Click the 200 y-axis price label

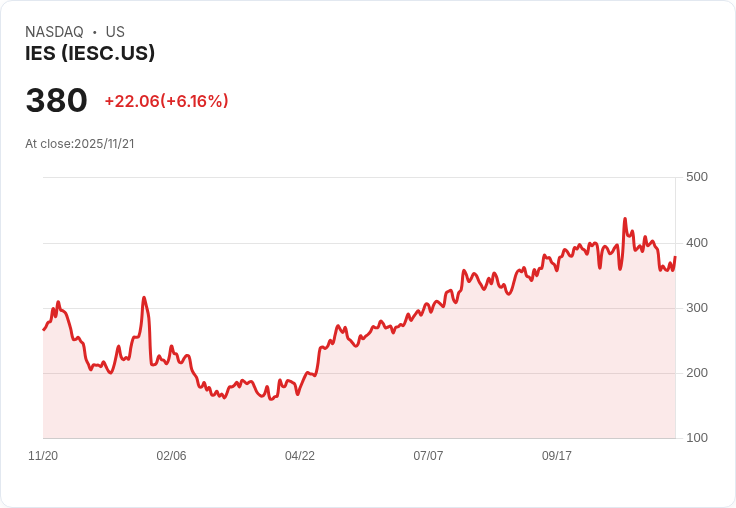[697, 373]
